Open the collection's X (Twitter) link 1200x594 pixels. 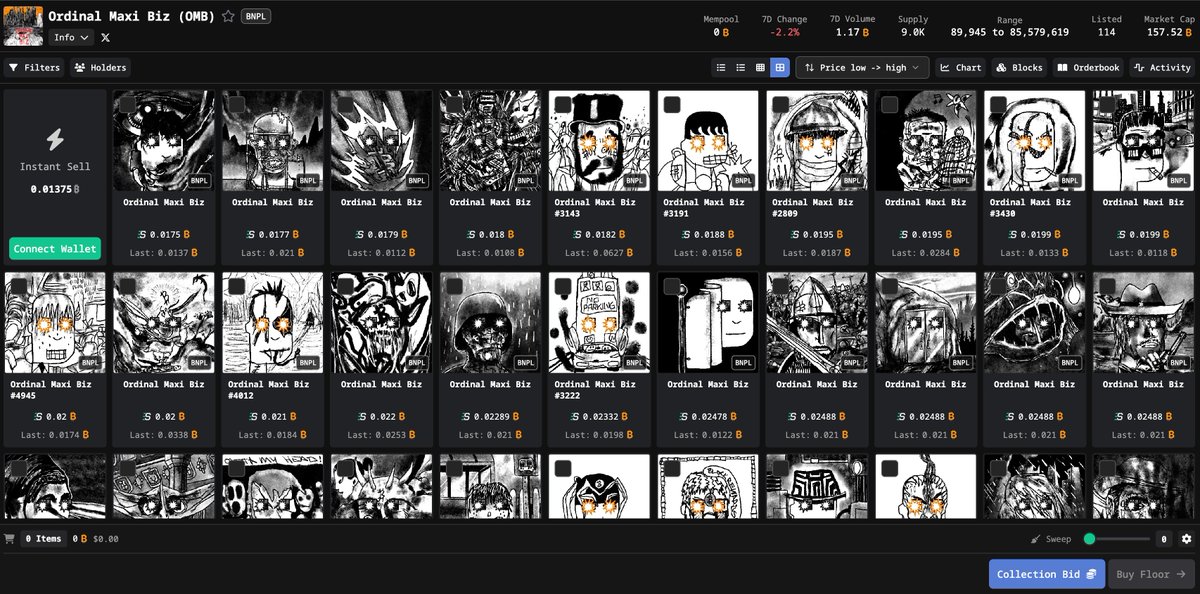(106, 37)
